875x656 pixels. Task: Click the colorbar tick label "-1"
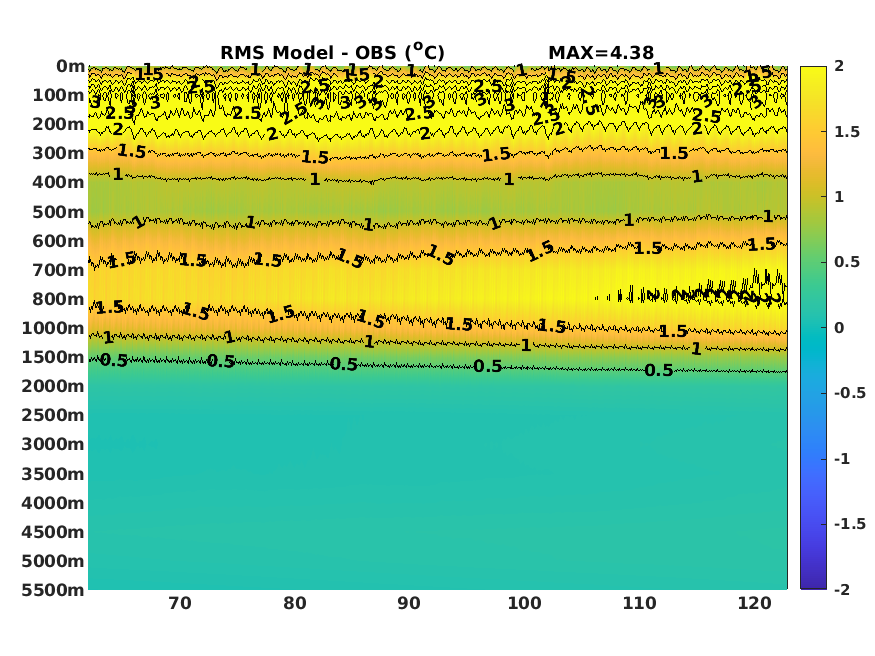[x=842, y=459]
